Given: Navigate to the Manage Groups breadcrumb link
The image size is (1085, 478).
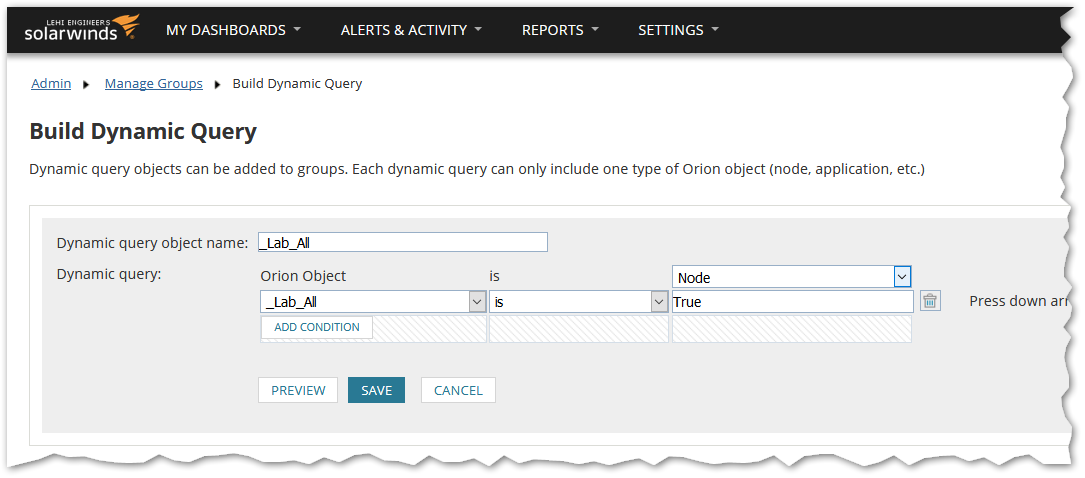Looking at the screenshot, I should click(x=153, y=84).
